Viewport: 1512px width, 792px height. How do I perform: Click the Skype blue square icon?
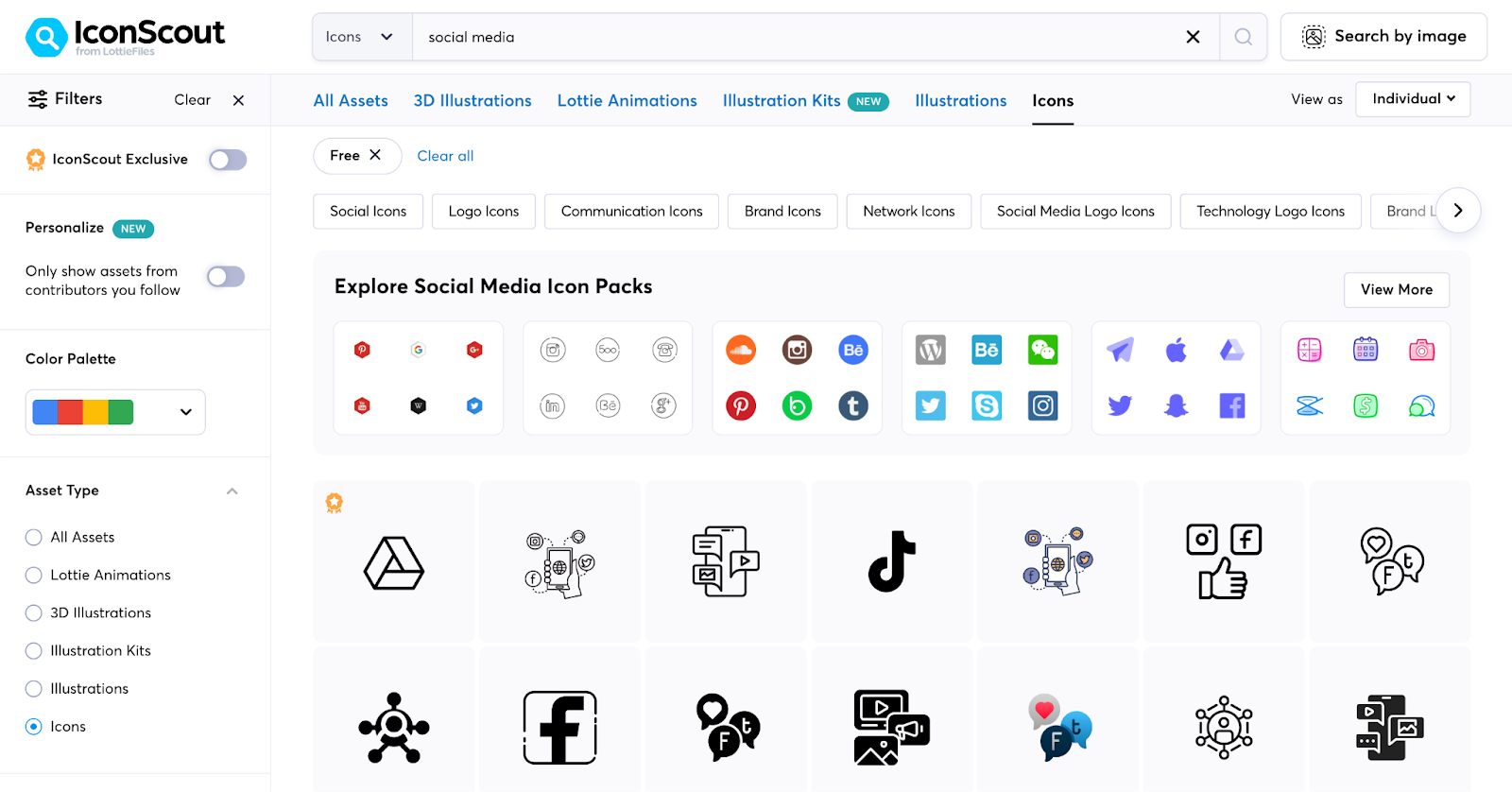pyautogui.click(x=987, y=406)
